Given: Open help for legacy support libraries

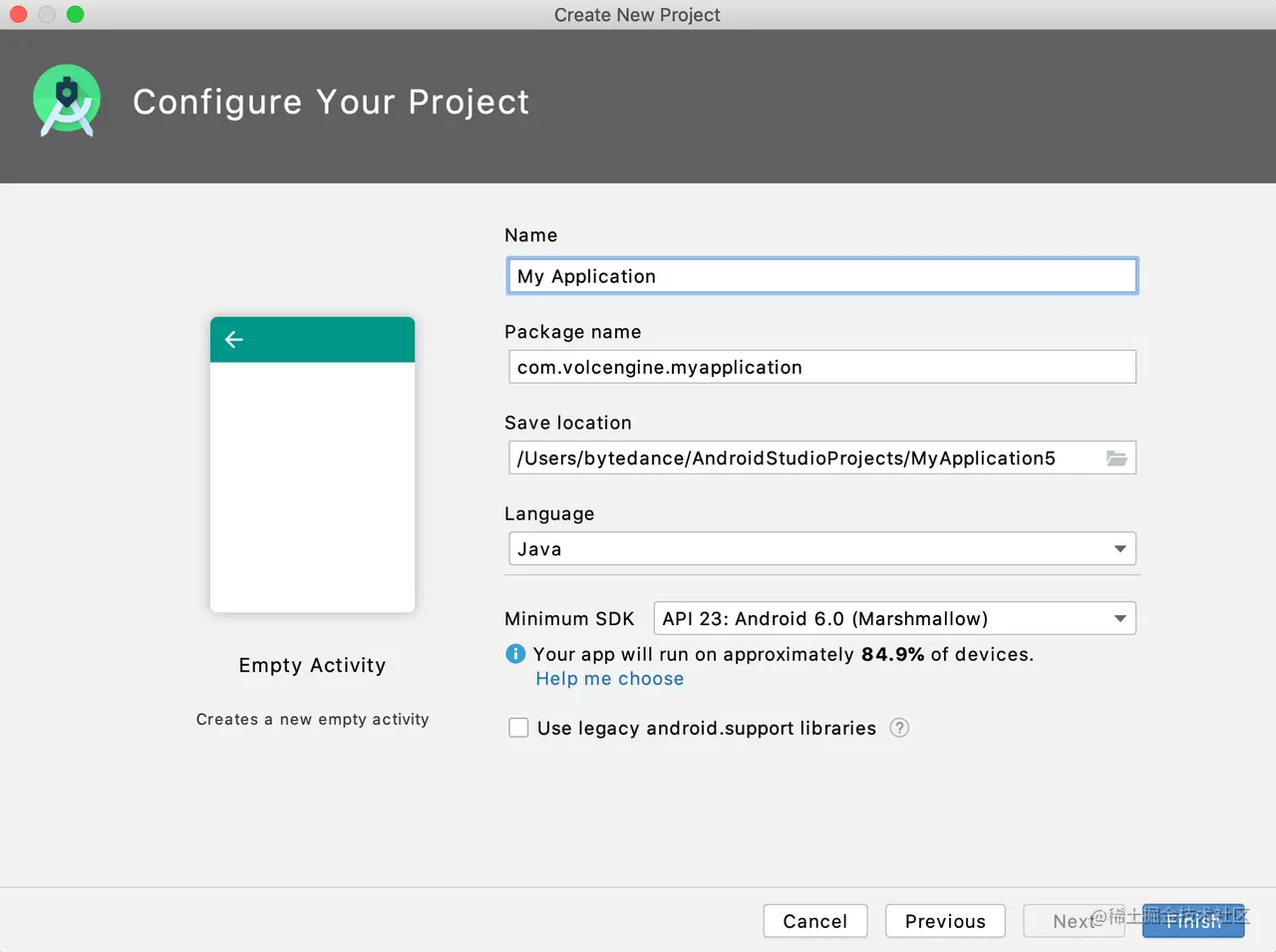Looking at the screenshot, I should tap(899, 728).
